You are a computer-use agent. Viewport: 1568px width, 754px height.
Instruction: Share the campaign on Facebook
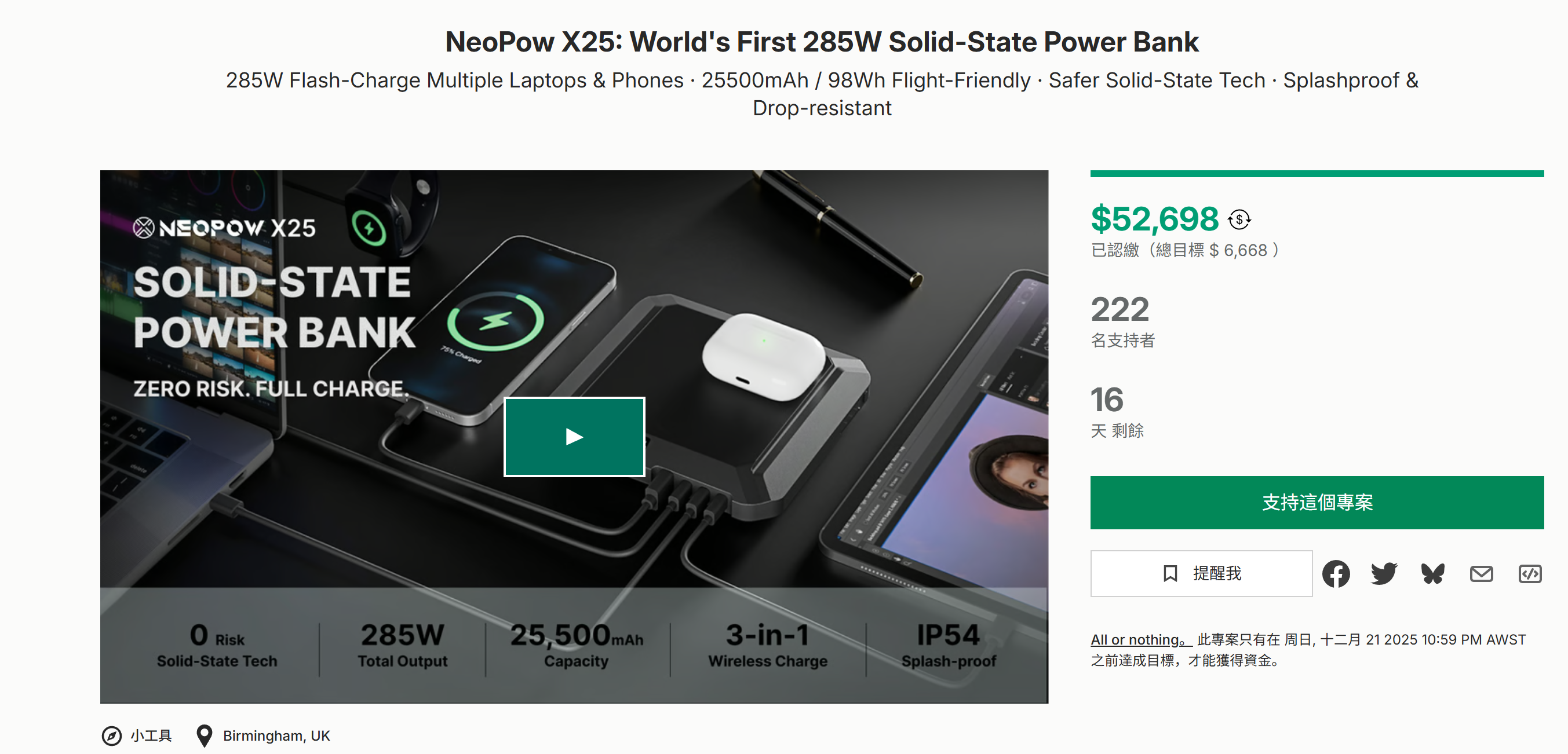[1337, 573]
